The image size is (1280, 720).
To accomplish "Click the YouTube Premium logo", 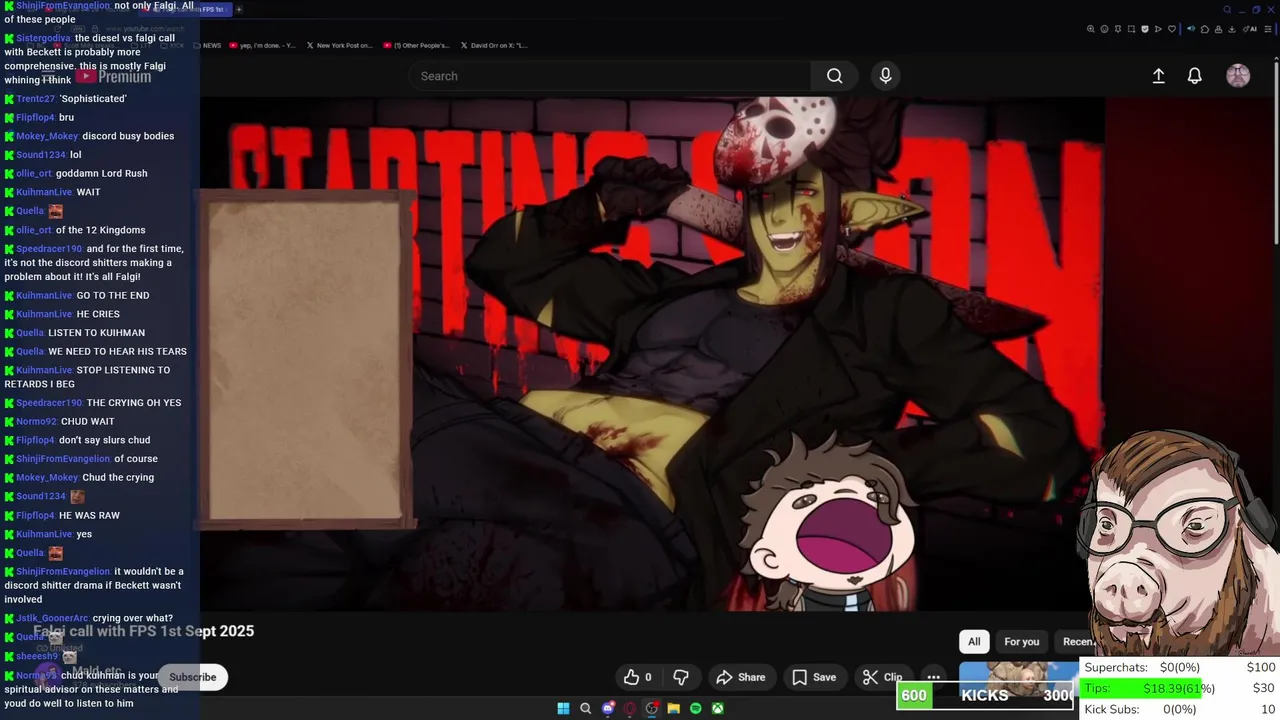I will tap(114, 76).
